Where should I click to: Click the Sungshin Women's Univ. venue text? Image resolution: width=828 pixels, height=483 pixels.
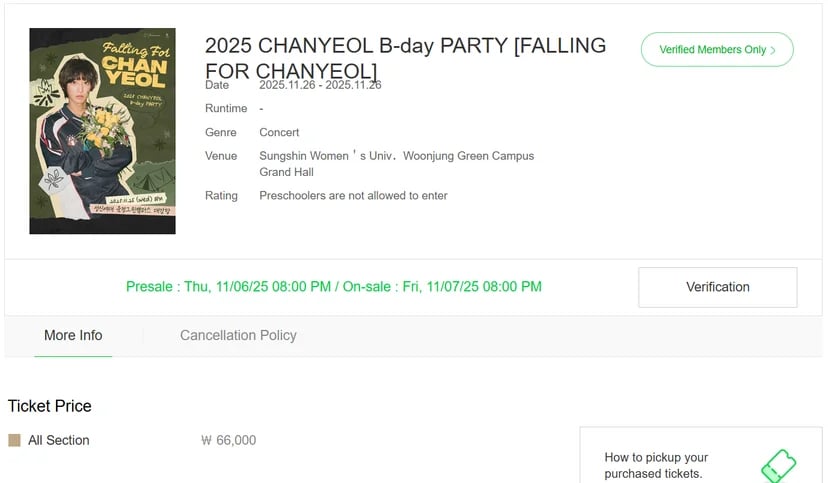pyautogui.click(x=397, y=156)
